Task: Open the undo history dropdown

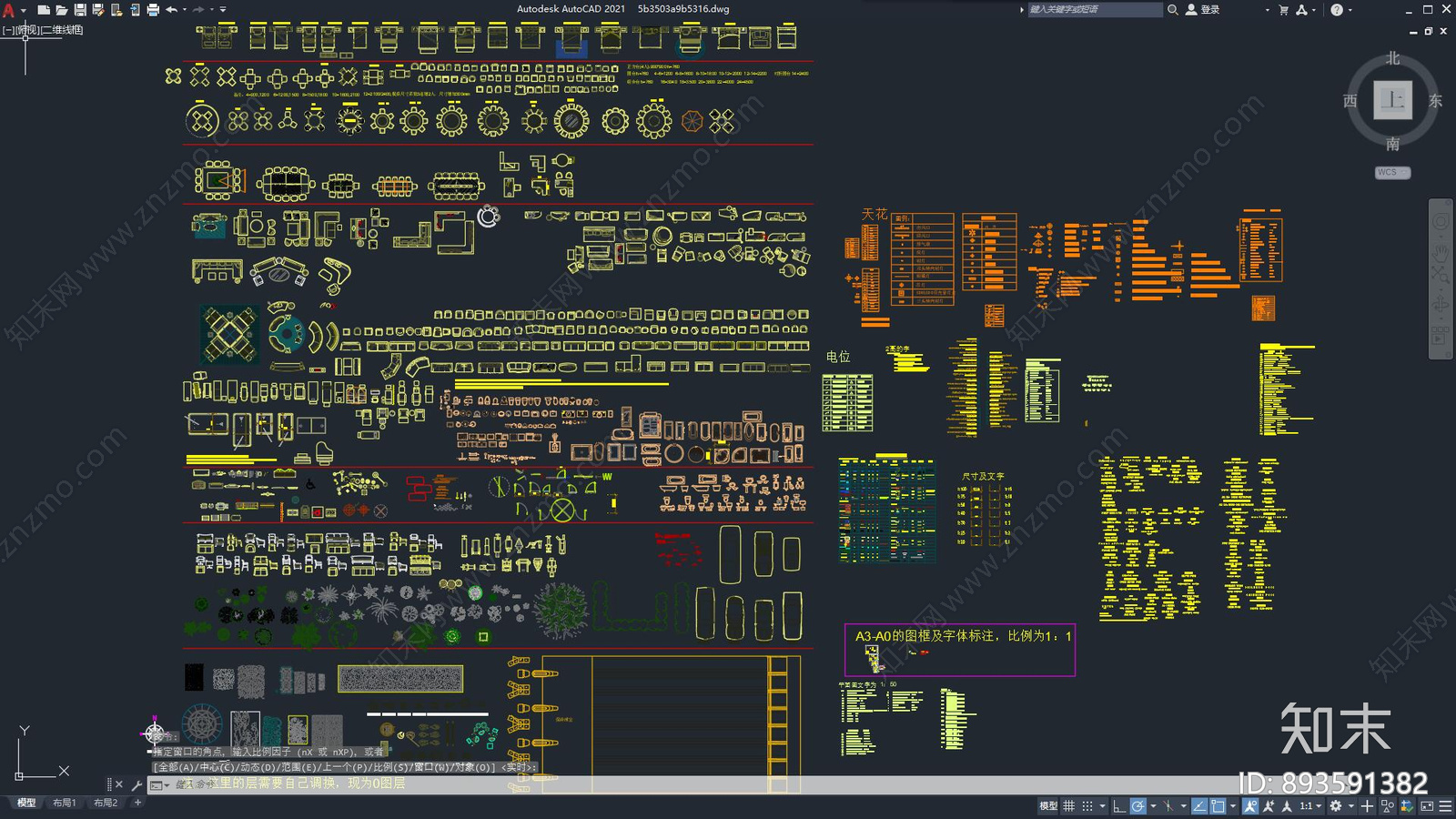Action: (x=184, y=10)
